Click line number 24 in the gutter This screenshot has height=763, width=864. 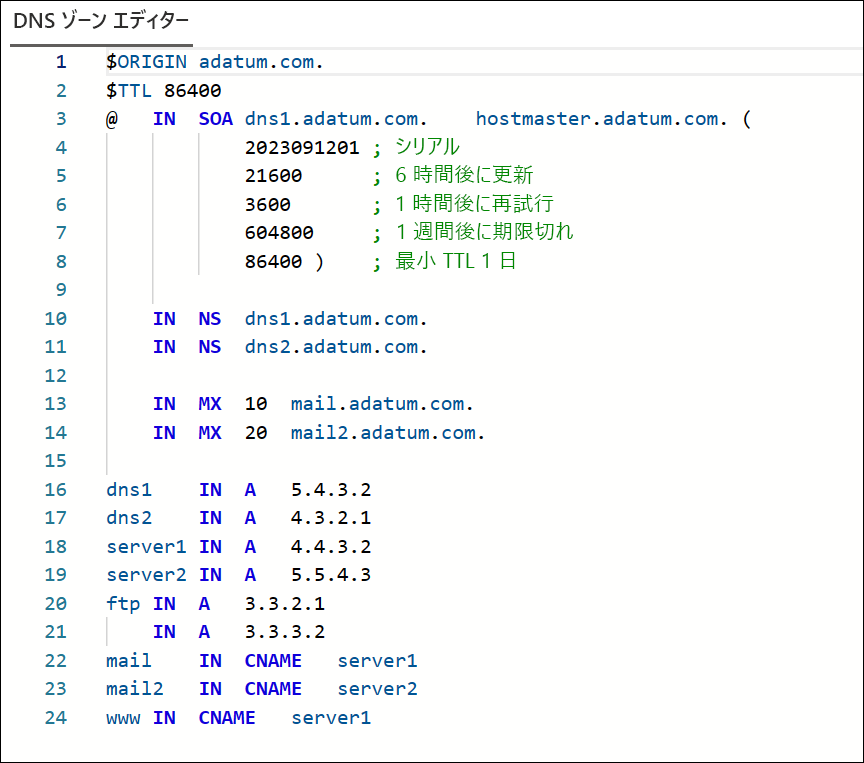[x=56, y=718]
